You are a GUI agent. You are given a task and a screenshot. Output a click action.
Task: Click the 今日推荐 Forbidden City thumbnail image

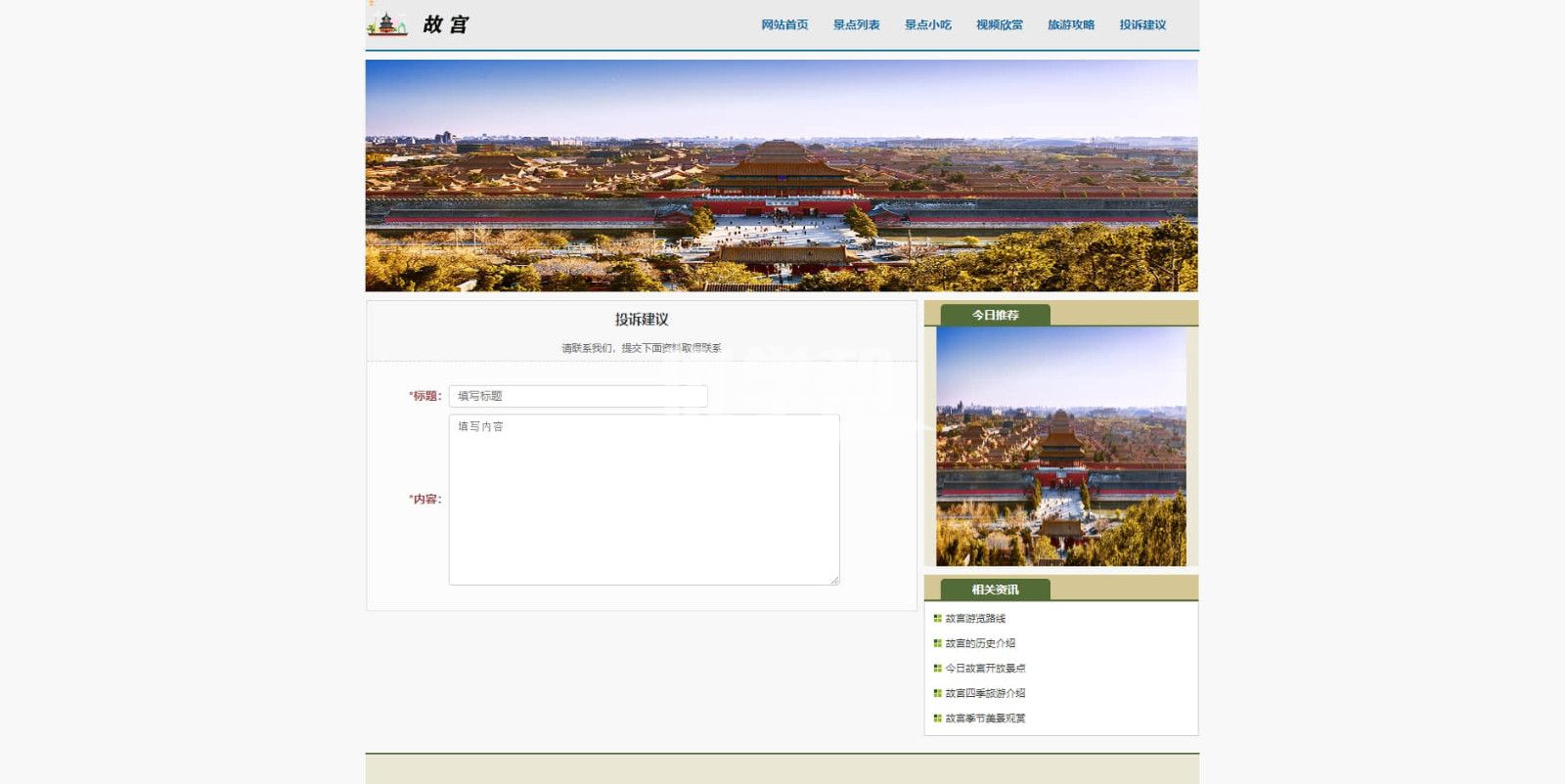1060,446
